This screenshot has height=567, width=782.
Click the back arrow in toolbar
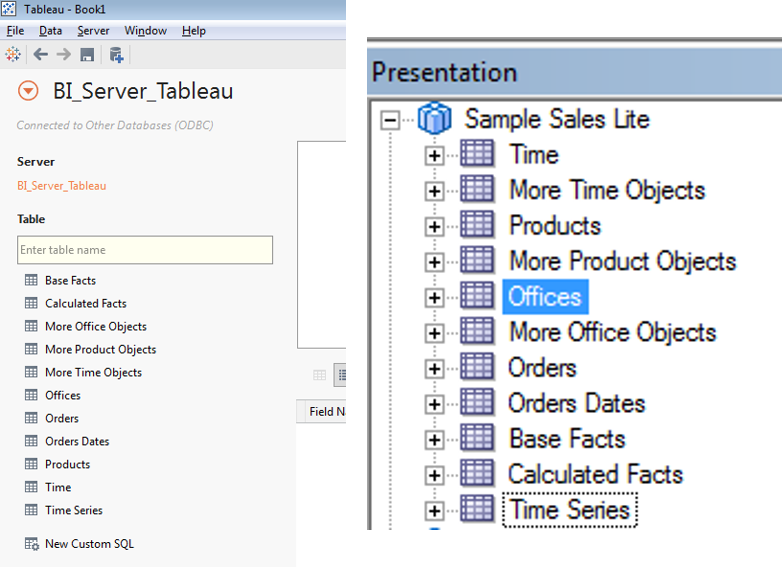pyautogui.click(x=40, y=54)
